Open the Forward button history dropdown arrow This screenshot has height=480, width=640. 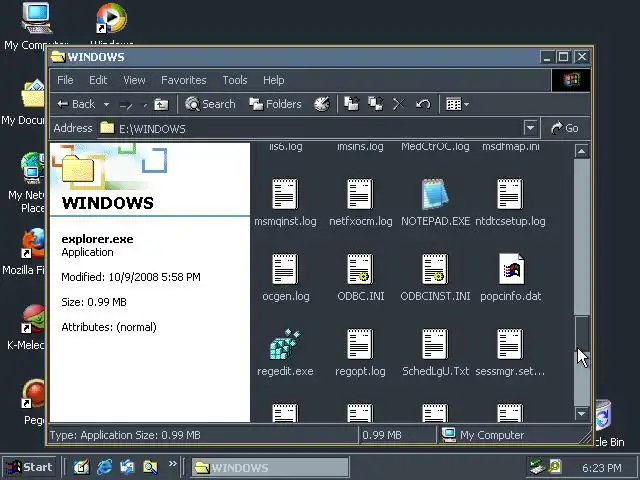pos(144,105)
